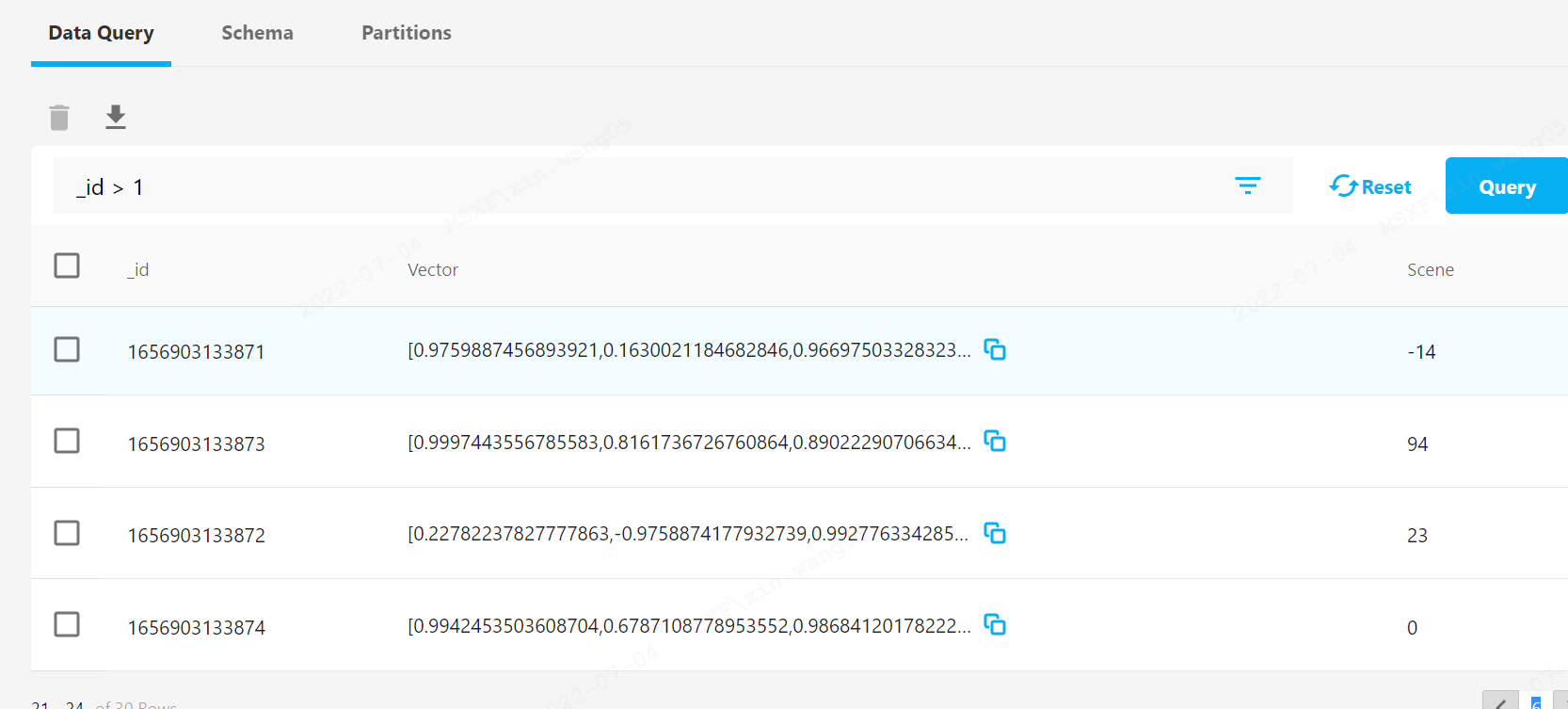This screenshot has height=709, width=1568.
Task: Toggle the select-all header checkbox
Action: 67,266
